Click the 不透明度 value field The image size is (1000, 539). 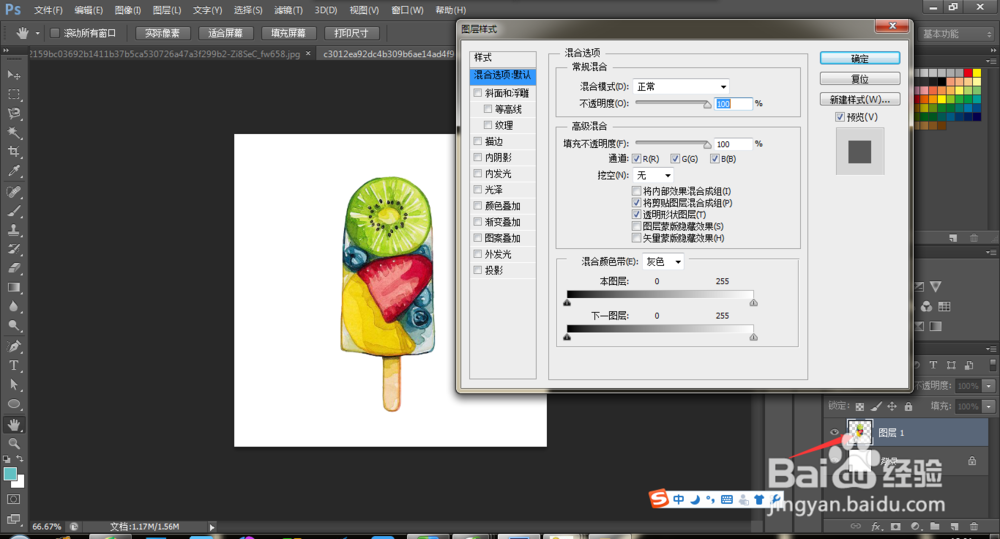click(x=733, y=103)
